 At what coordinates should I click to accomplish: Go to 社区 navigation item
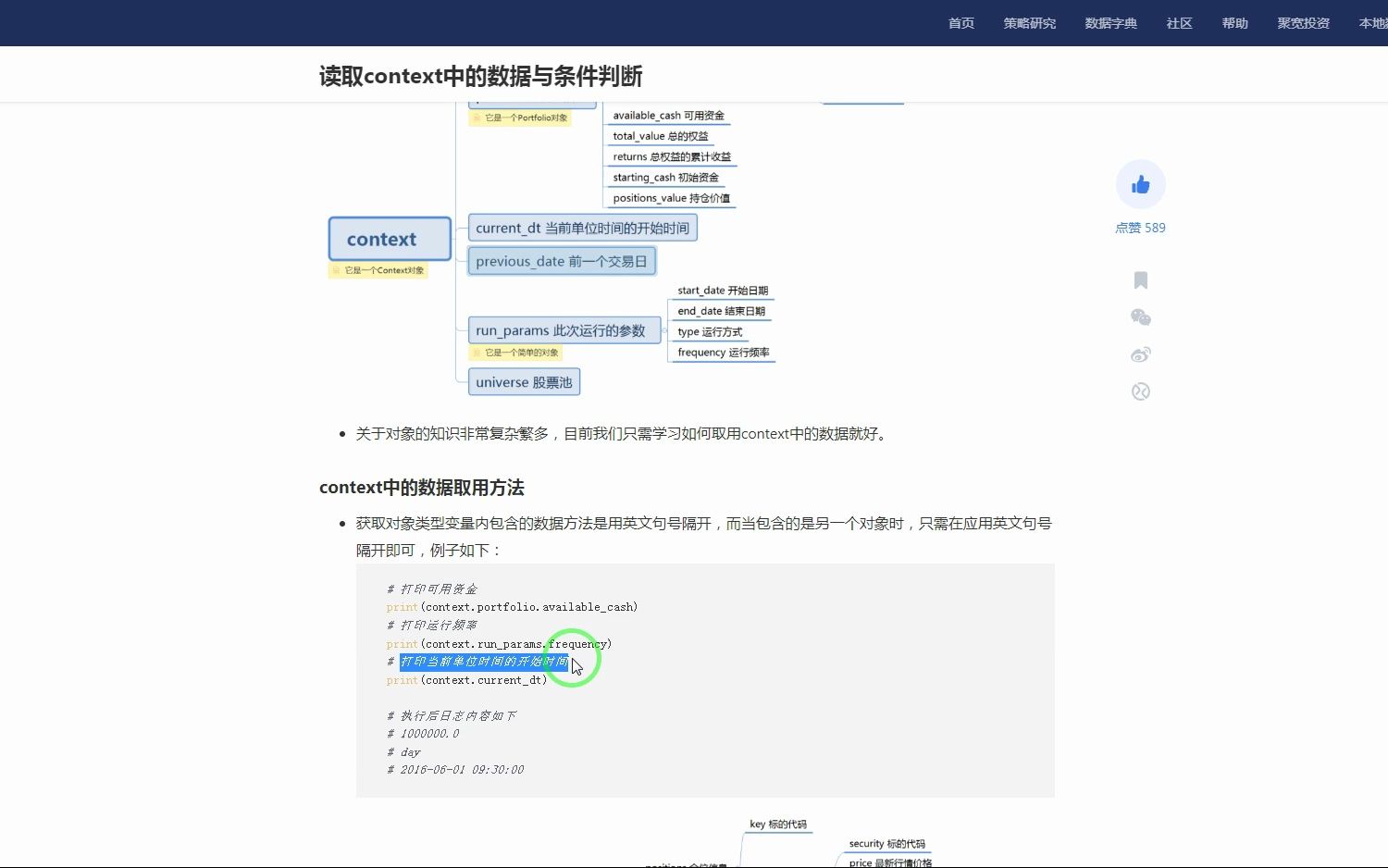pos(1180,23)
